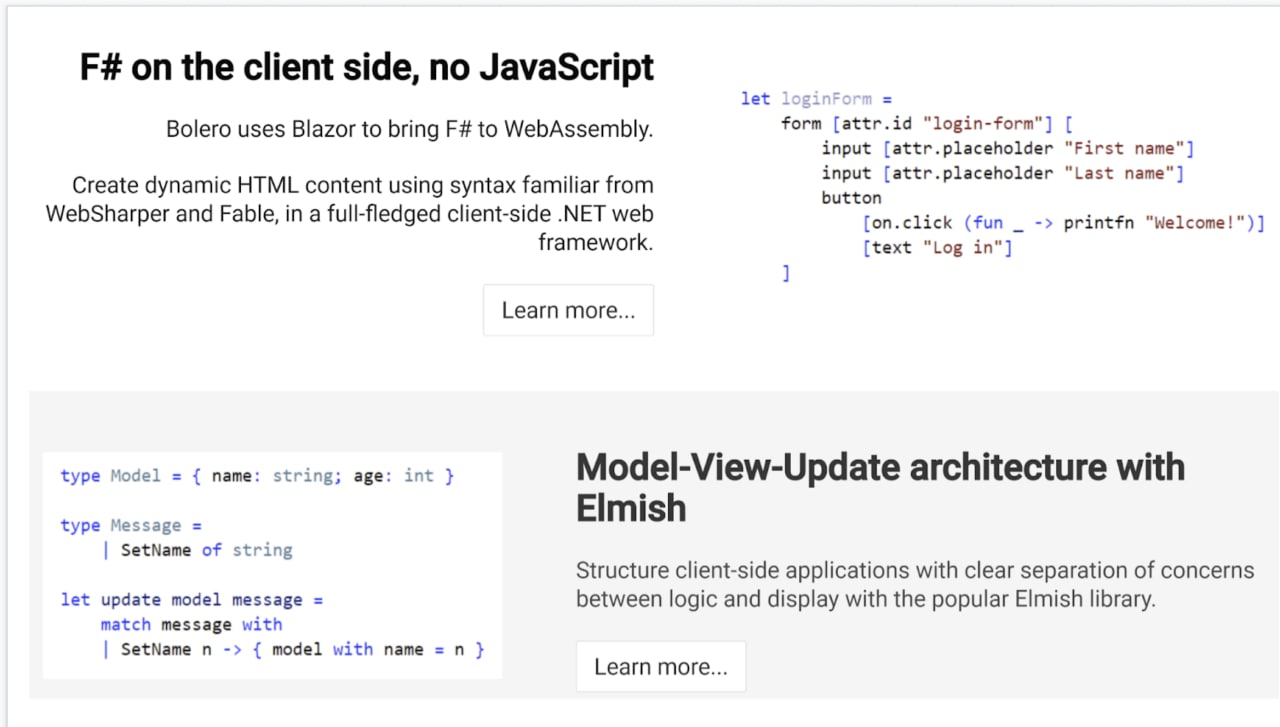
Task: Click the sentence "Bolero uses Blazor to bring F# to WebAssembly."
Action: click(410, 129)
